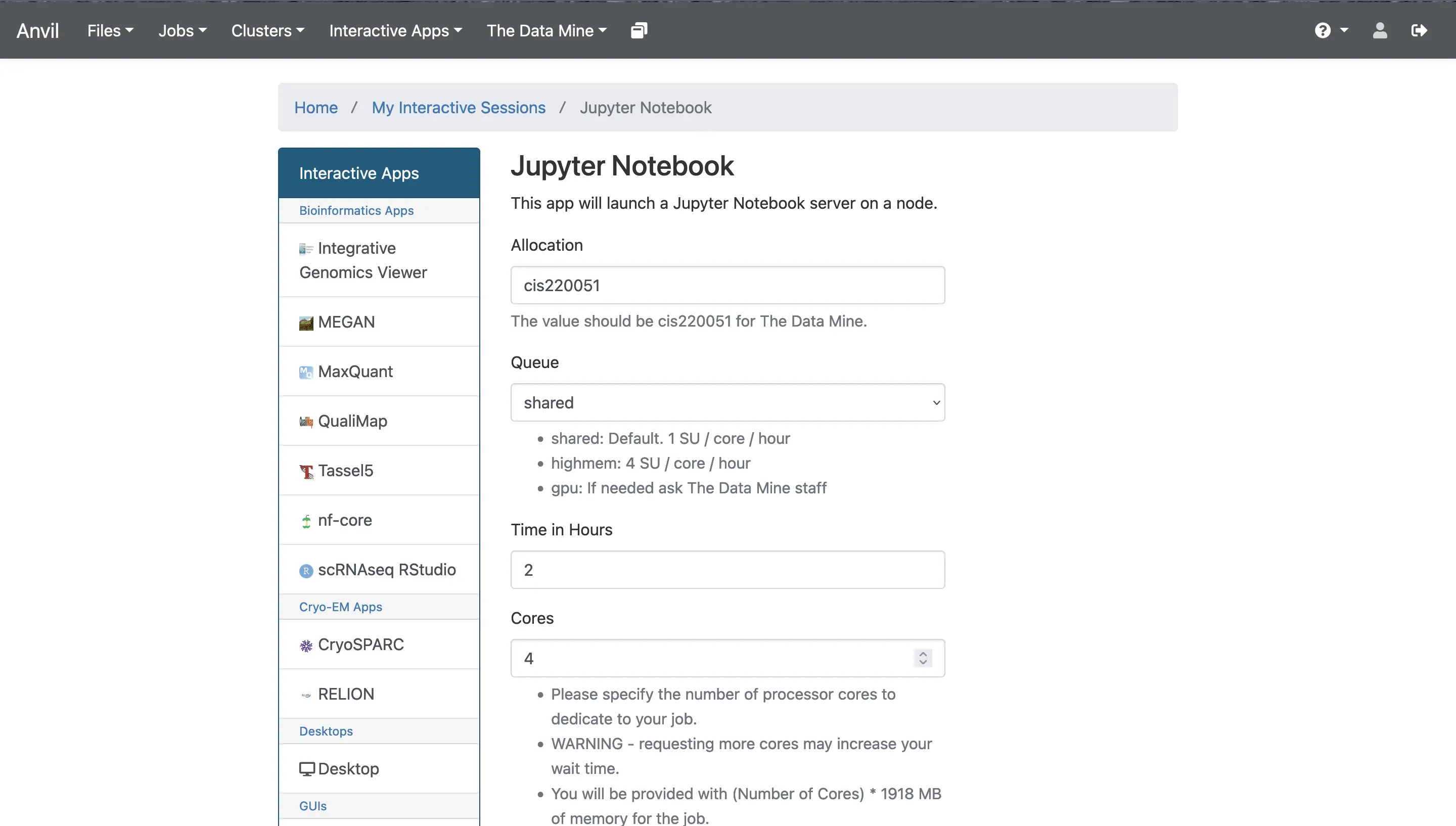Click the nf-core application icon

point(306,520)
